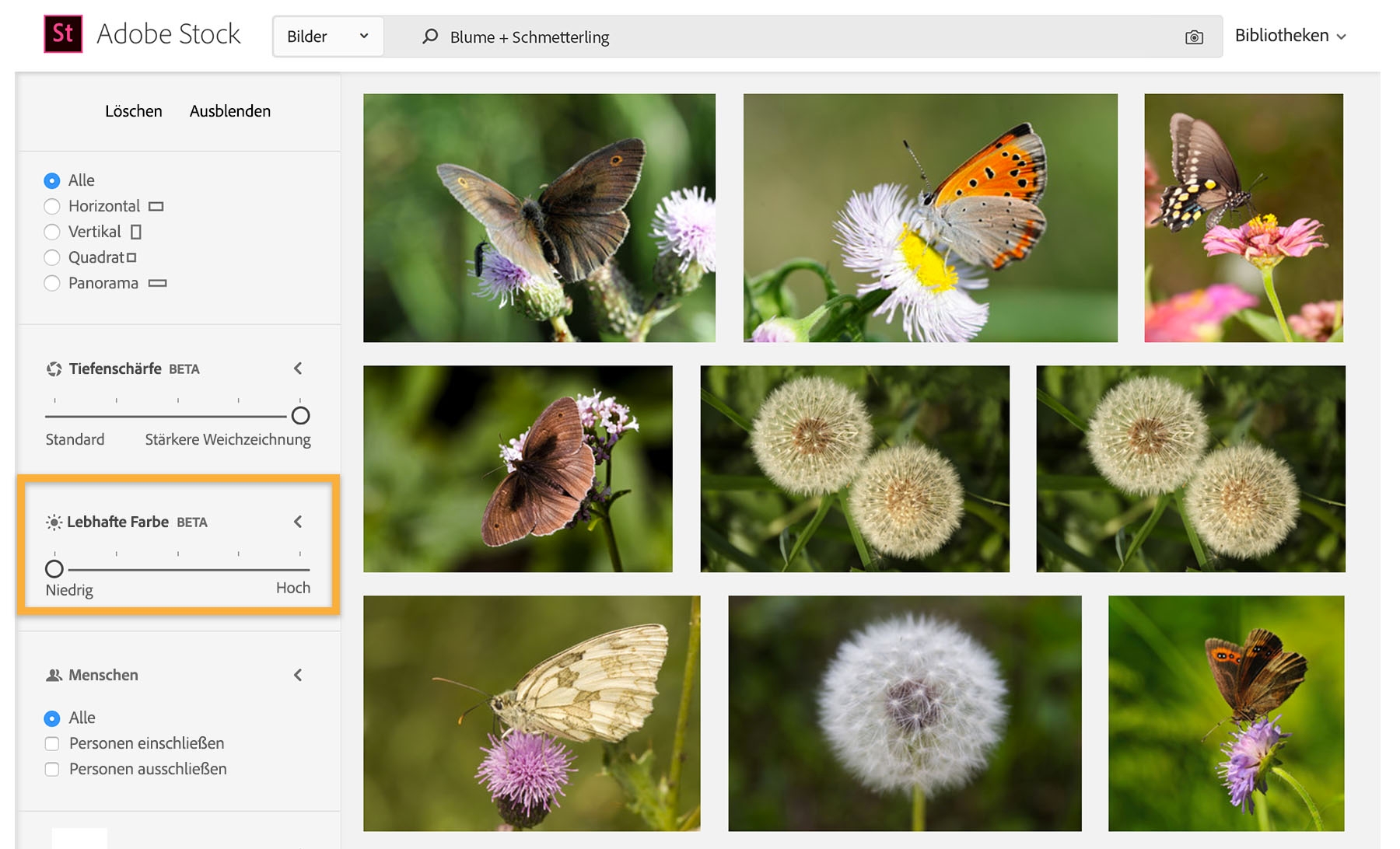The image size is (1400, 849).
Task: Enable Personen einschließen
Action: point(52,743)
